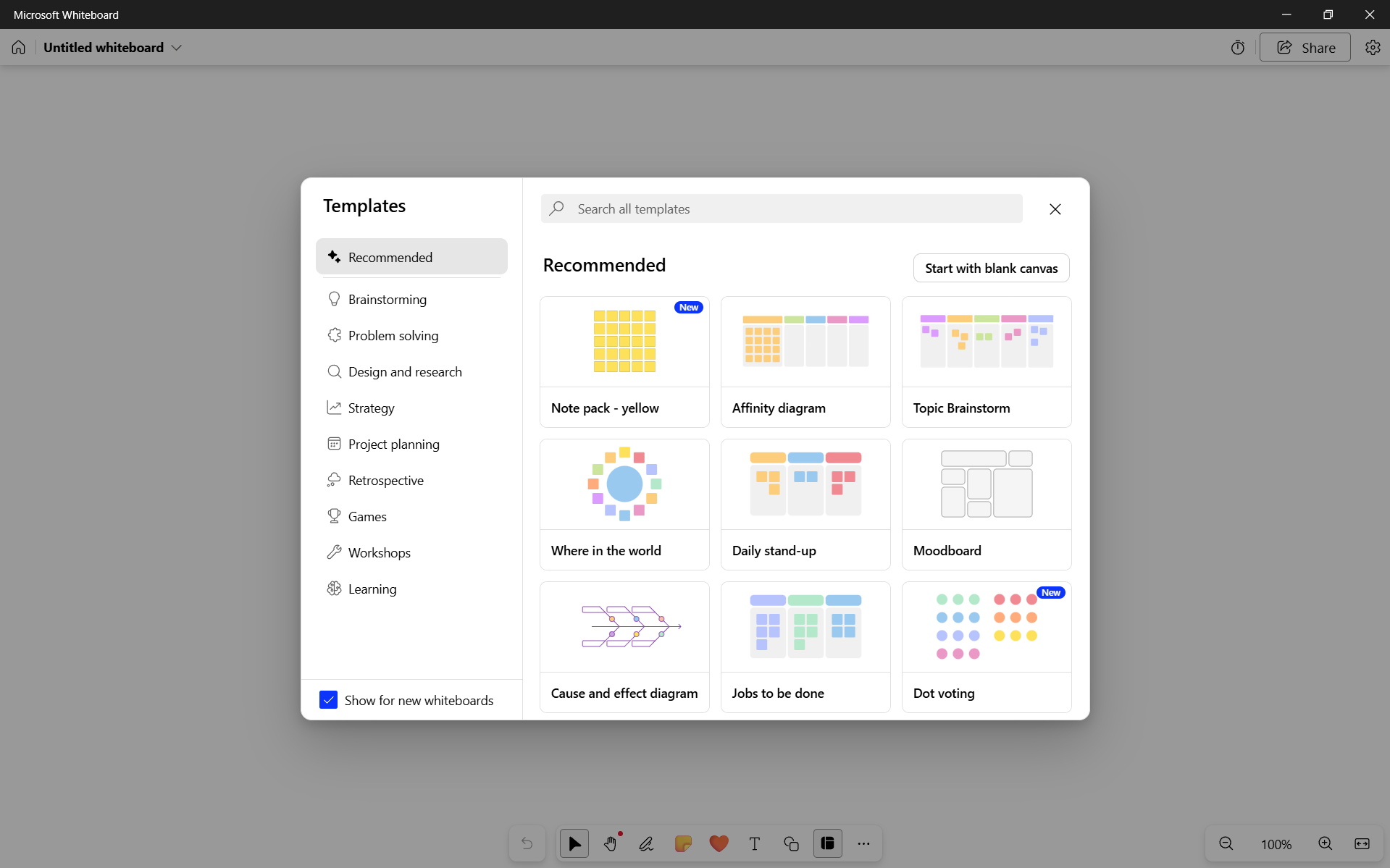Open the inking pen tool
This screenshot has width=1390, height=868.
point(647,843)
